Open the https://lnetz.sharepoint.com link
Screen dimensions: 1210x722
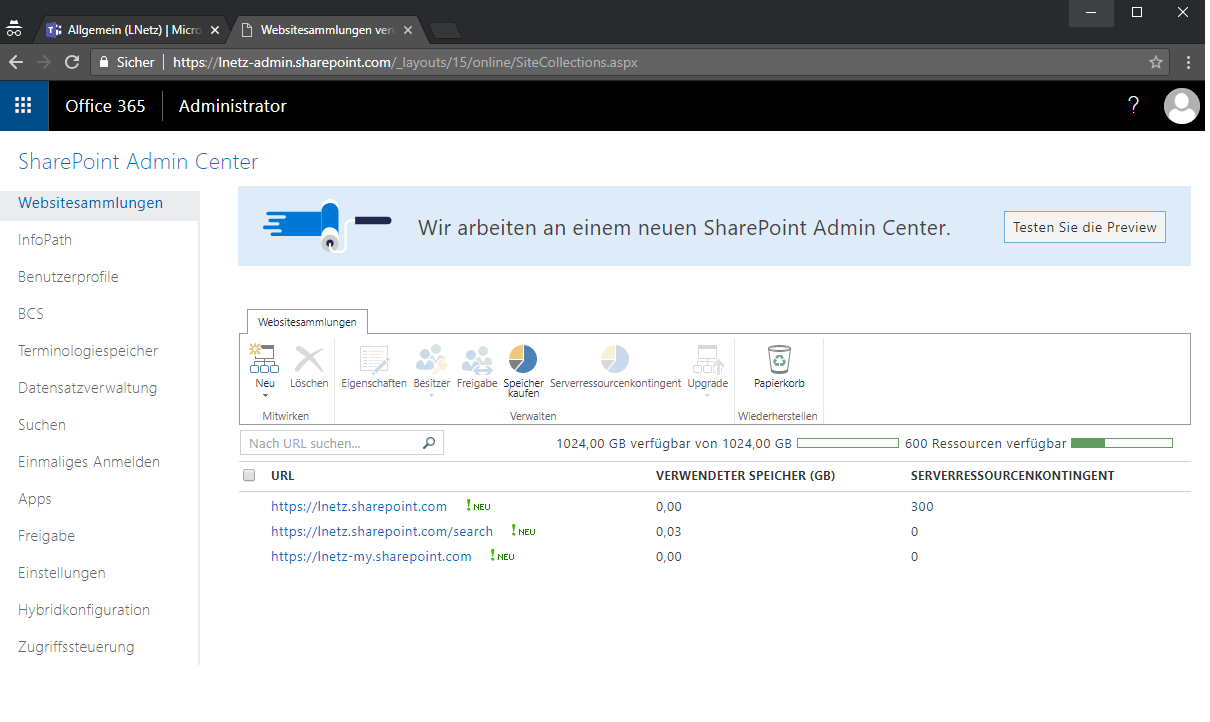(359, 507)
